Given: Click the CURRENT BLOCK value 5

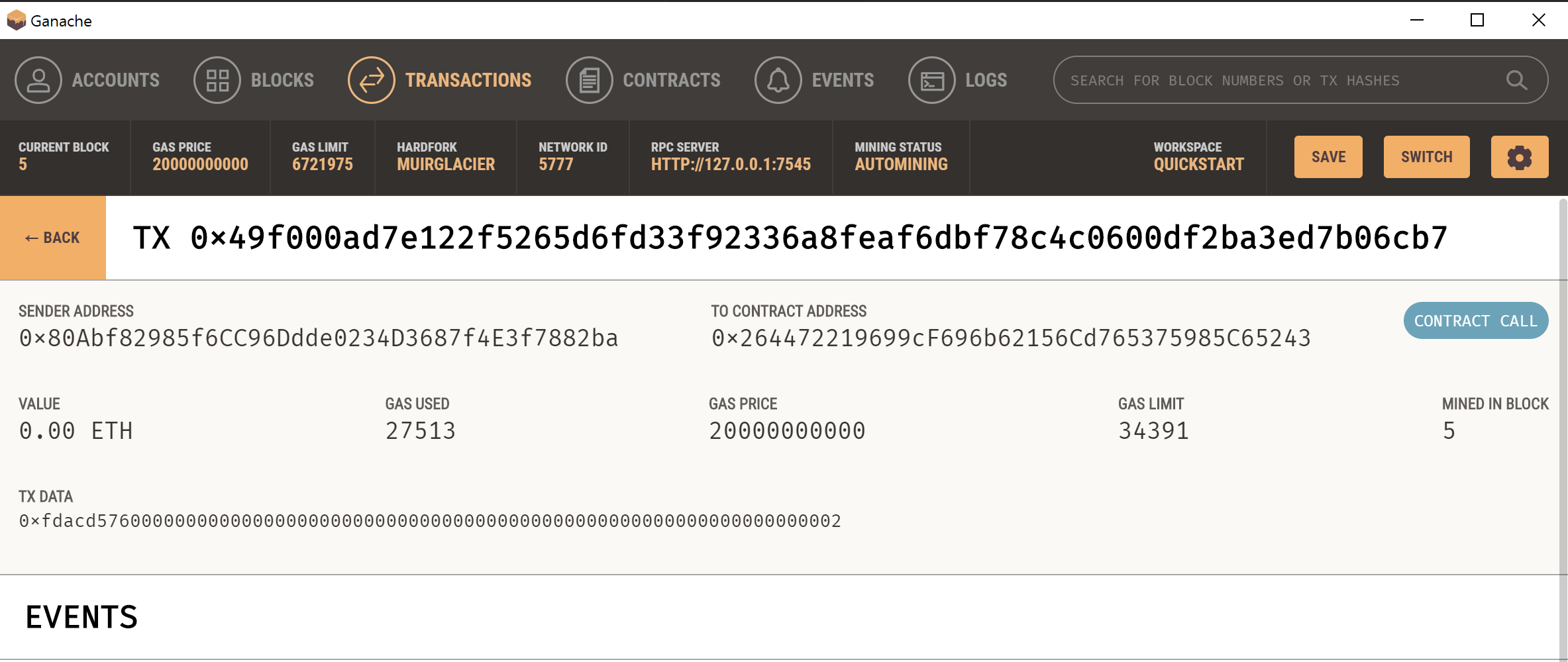Looking at the screenshot, I should 23,164.
